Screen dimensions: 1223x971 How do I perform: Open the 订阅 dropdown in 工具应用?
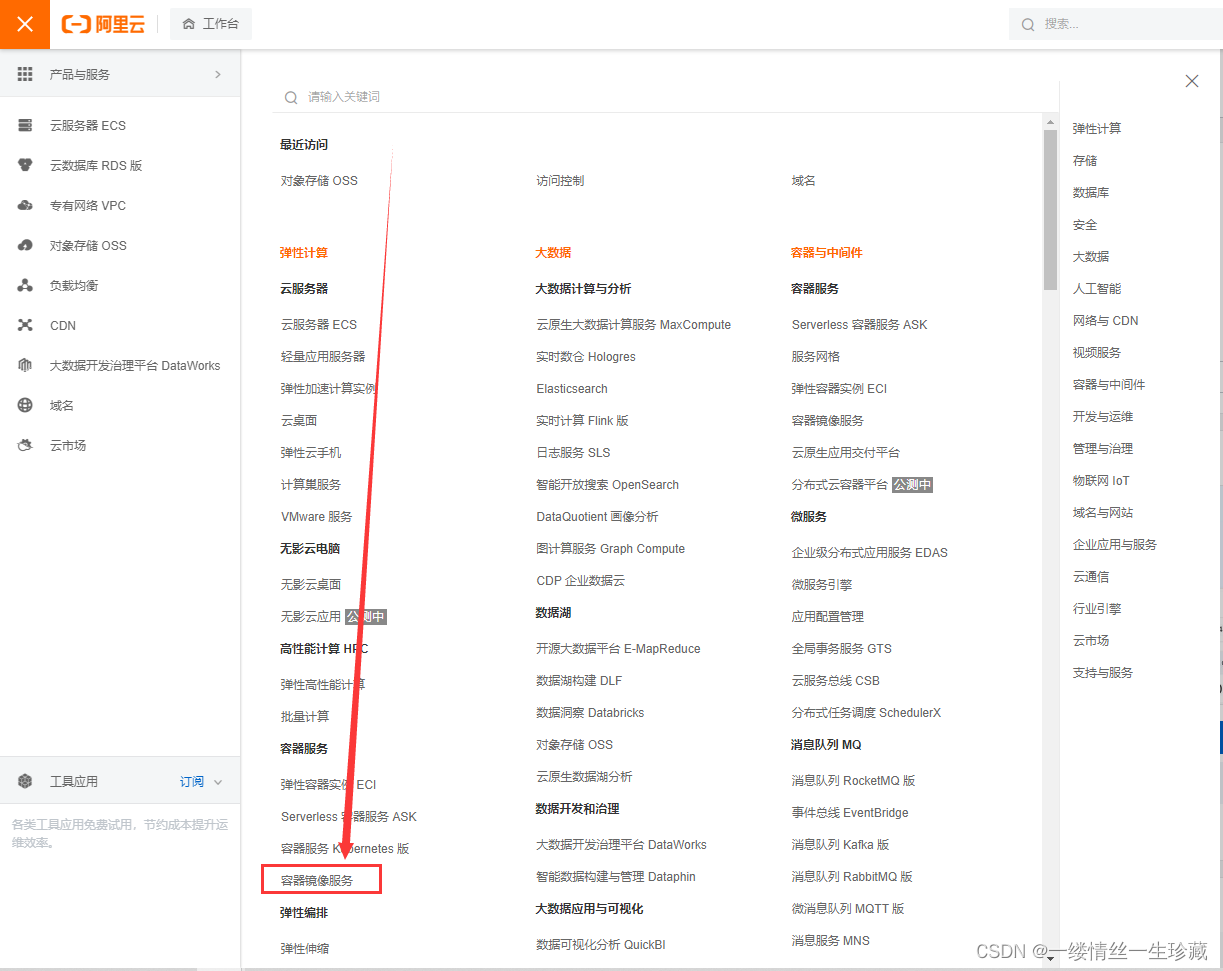[201, 781]
